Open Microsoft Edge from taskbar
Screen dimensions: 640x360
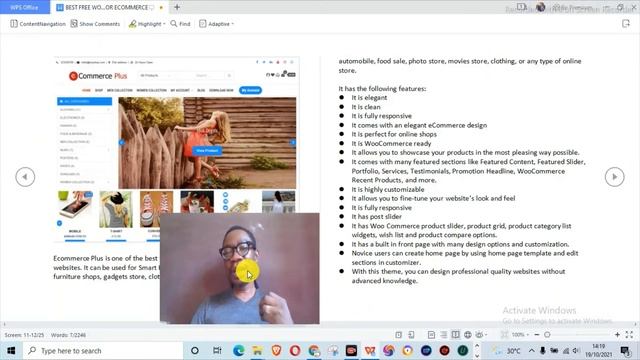click(x=239, y=351)
